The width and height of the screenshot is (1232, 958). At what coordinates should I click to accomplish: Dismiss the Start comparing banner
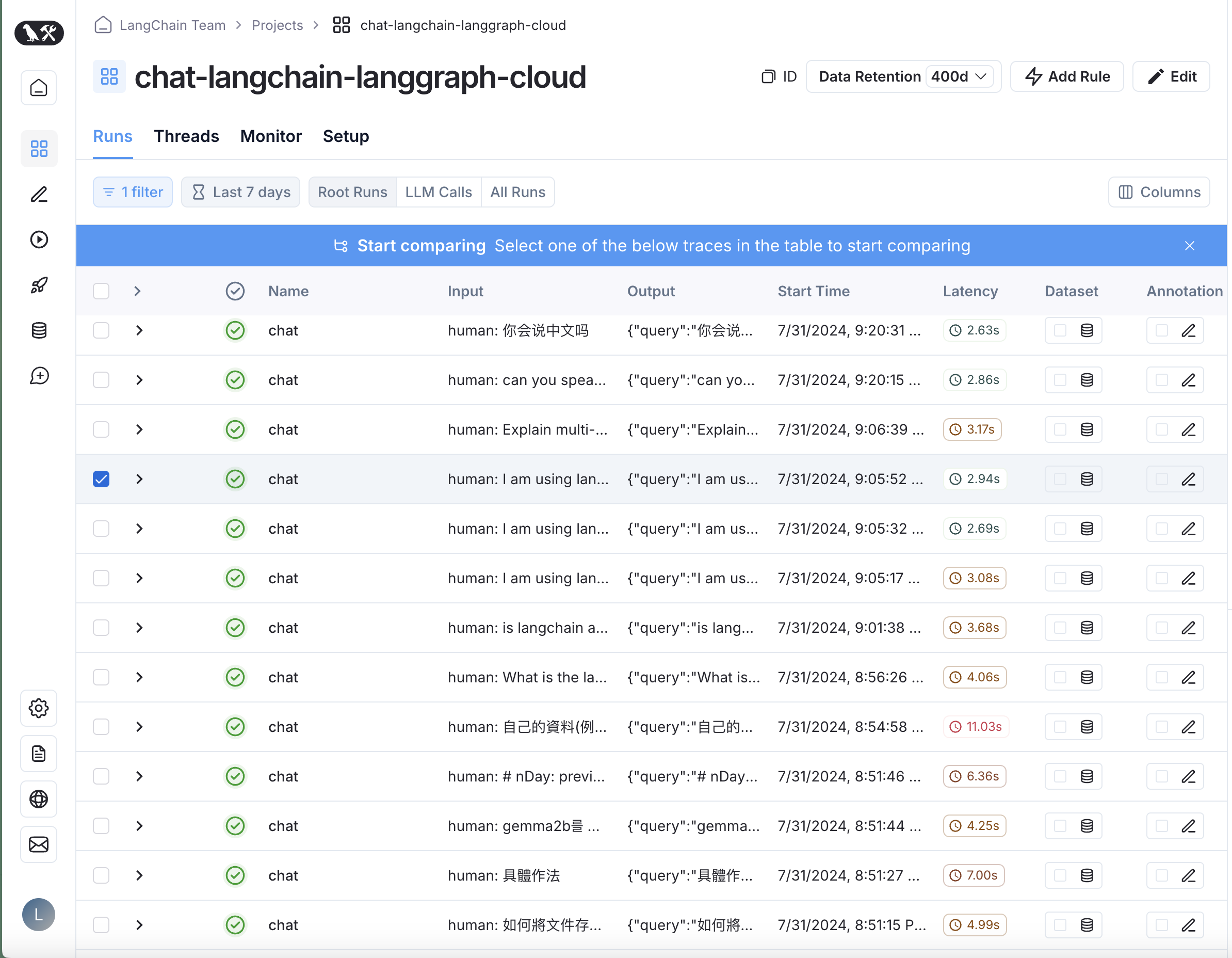point(1189,246)
